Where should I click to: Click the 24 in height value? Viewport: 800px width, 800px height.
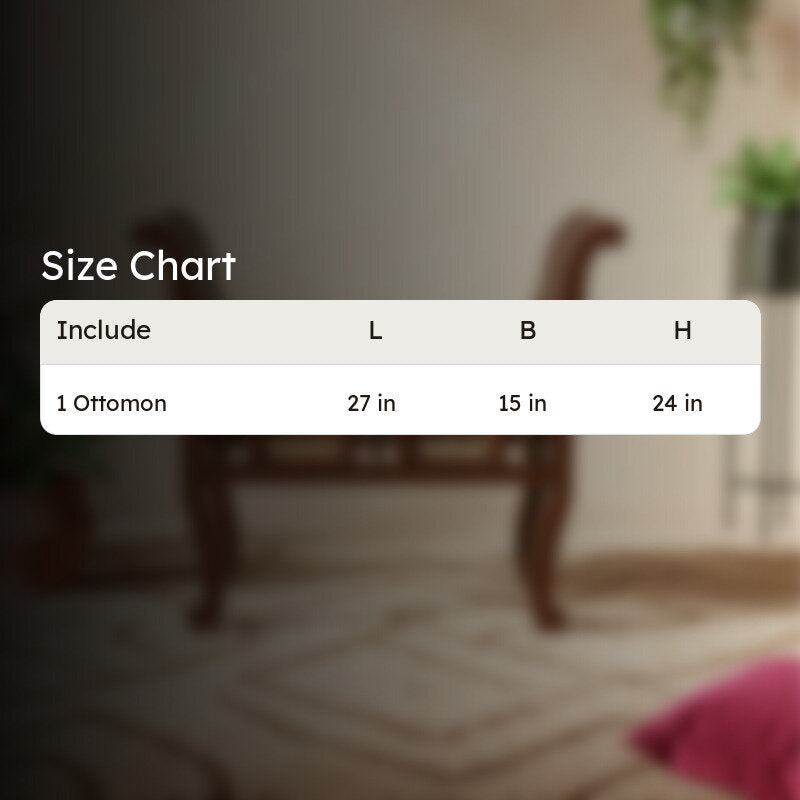(678, 403)
